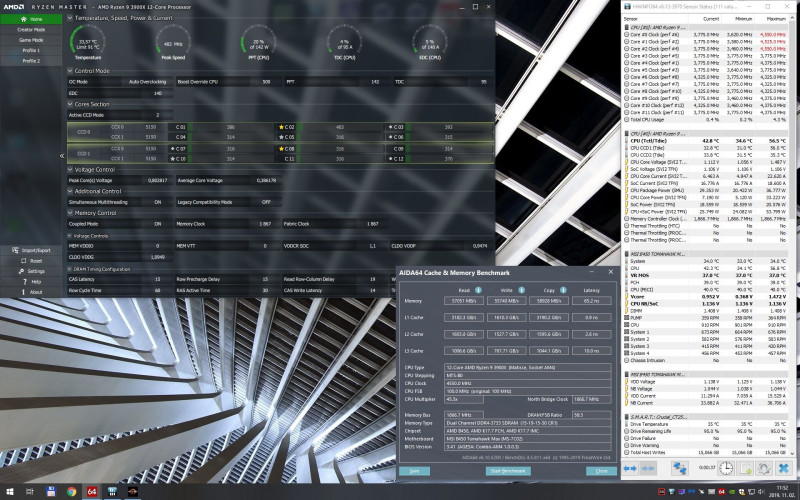Image resolution: width=800 pixels, height=500 pixels.
Task: Select VR MOS row in HWiNFO
Action: click(706, 275)
